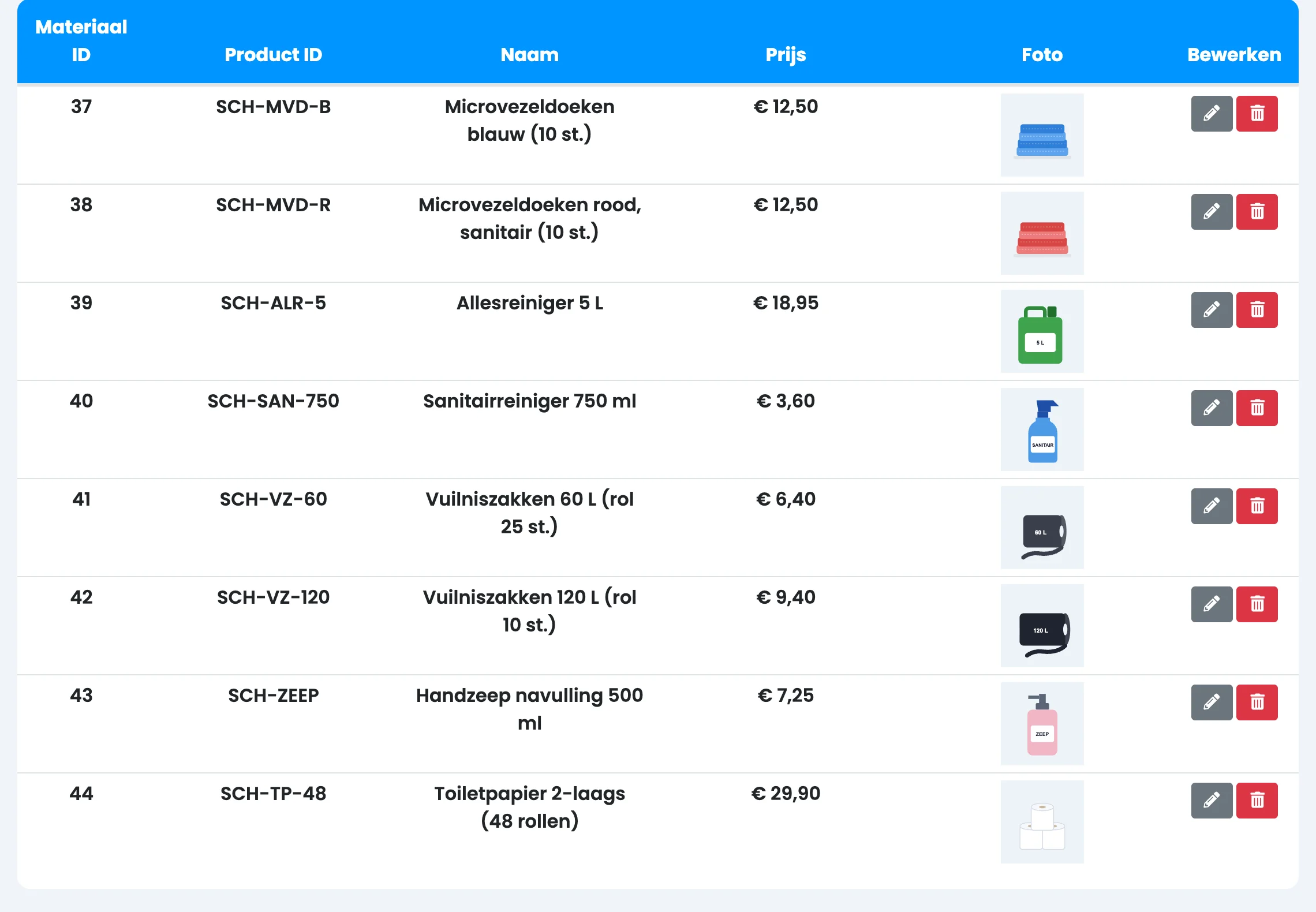The width and height of the screenshot is (1316, 912).
Task: Click the Materiaal ID column header
Action: click(x=81, y=41)
